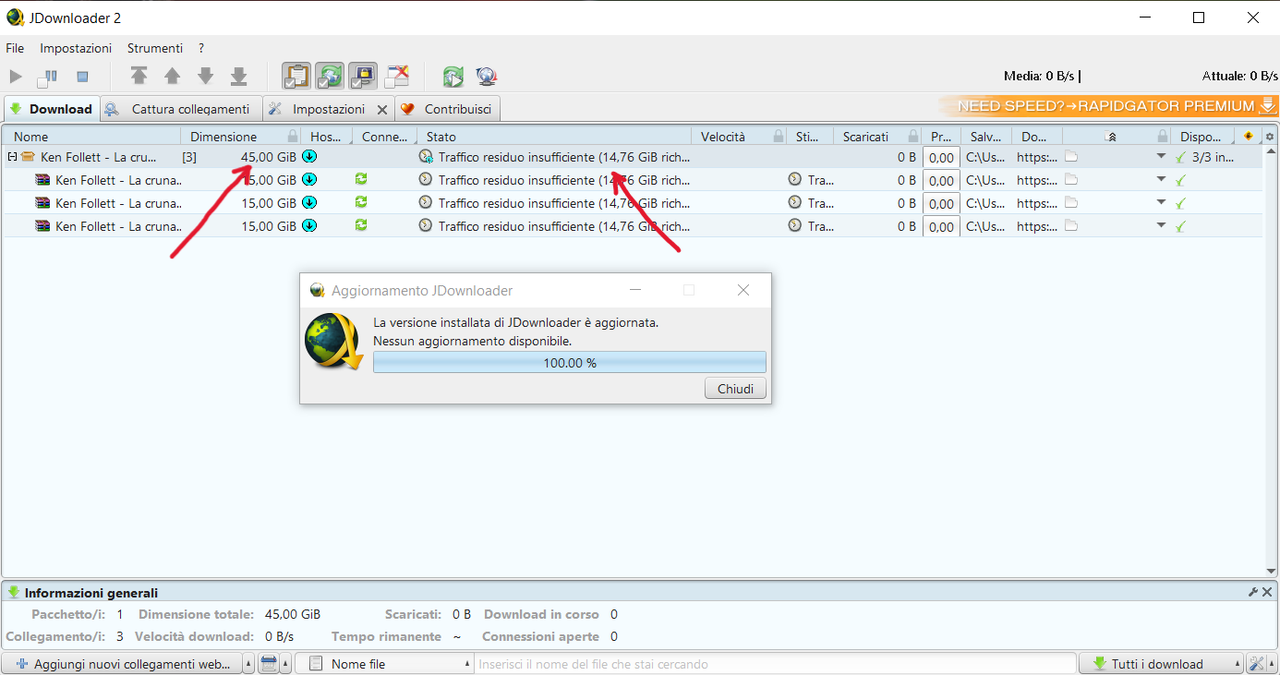Click folder icon in the package row
Screen dimensions: 1280x675
click(x=1071, y=156)
